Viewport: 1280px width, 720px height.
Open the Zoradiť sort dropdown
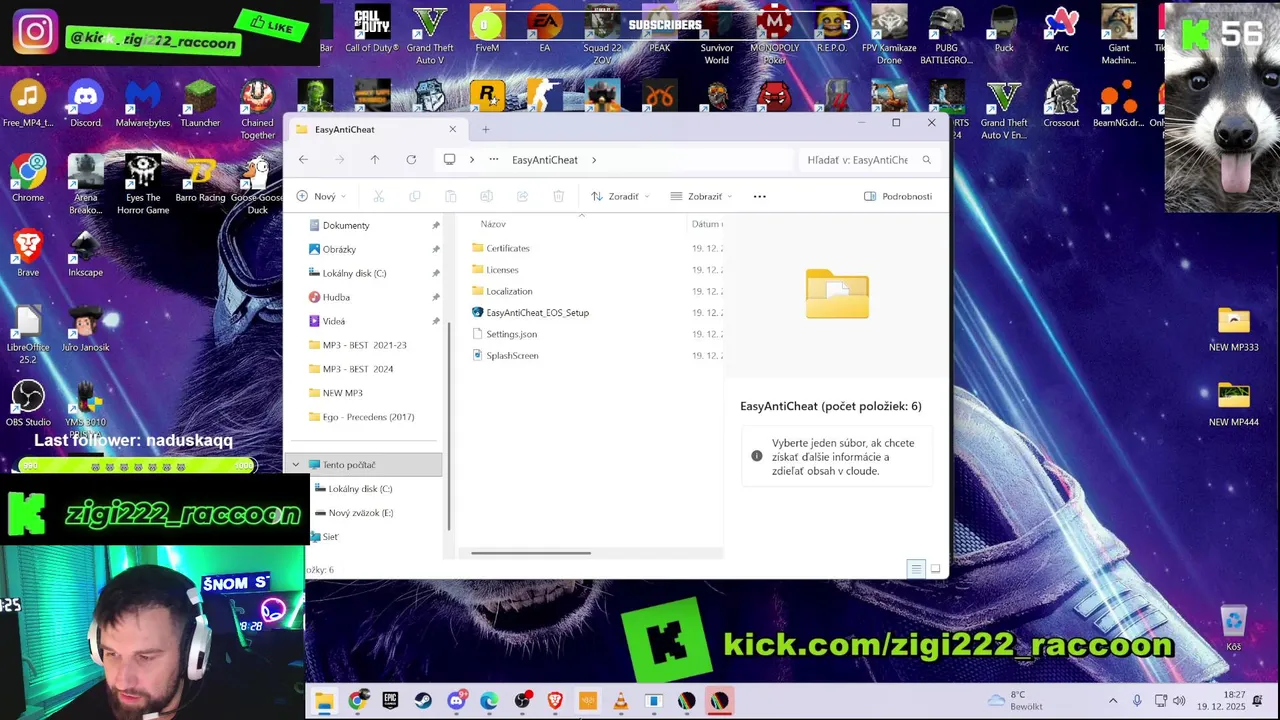pos(621,197)
